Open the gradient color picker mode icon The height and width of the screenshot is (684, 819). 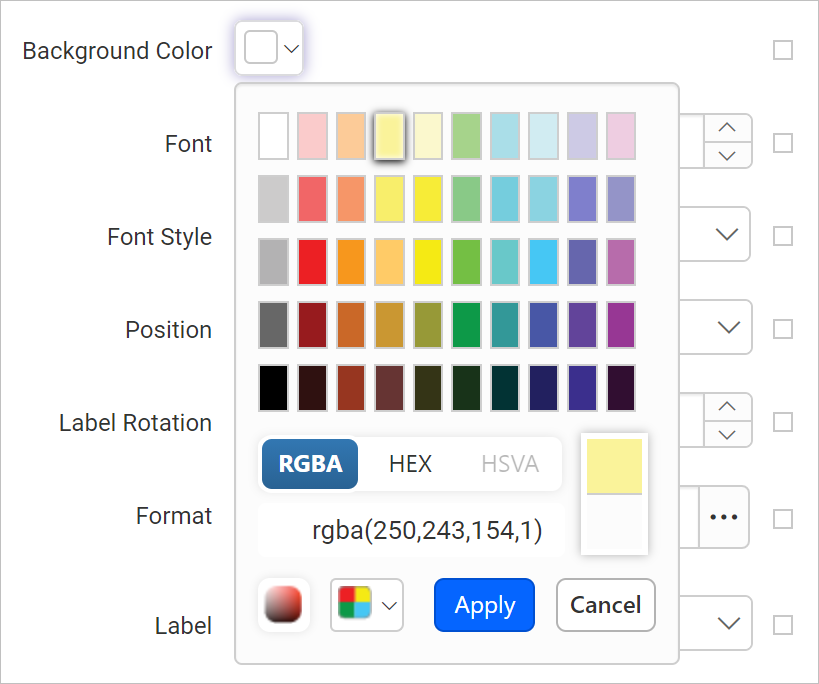pos(284,605)
